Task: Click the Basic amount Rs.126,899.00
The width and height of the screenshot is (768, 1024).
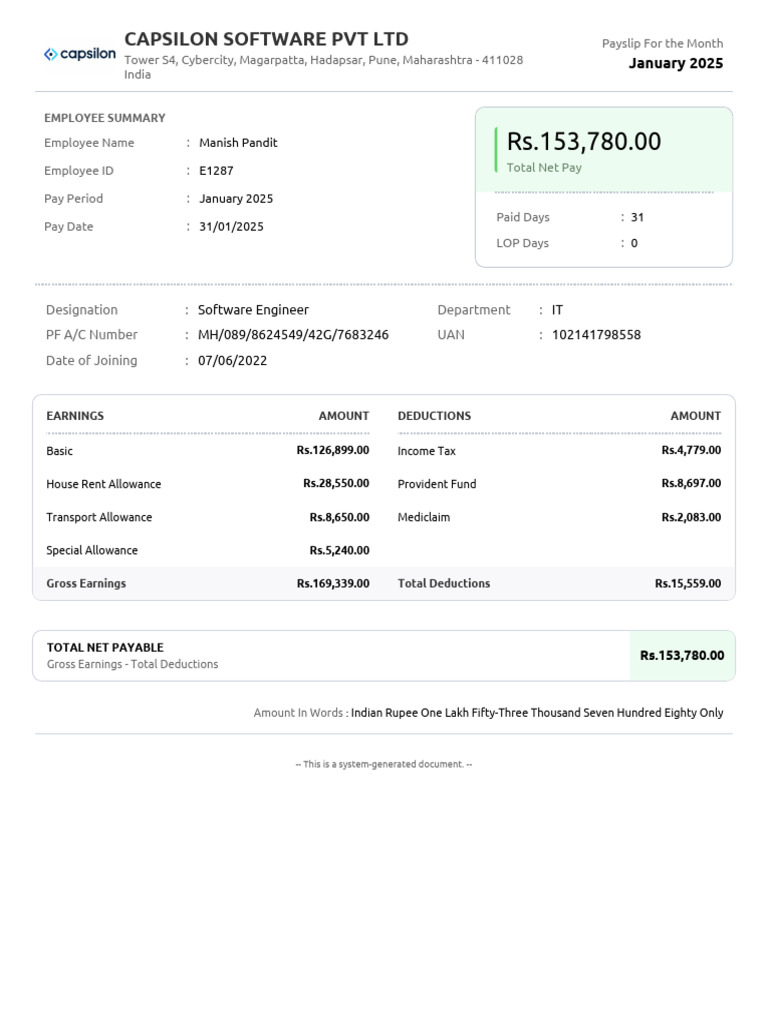Action: pyautogui.click(x=333, y=450)
